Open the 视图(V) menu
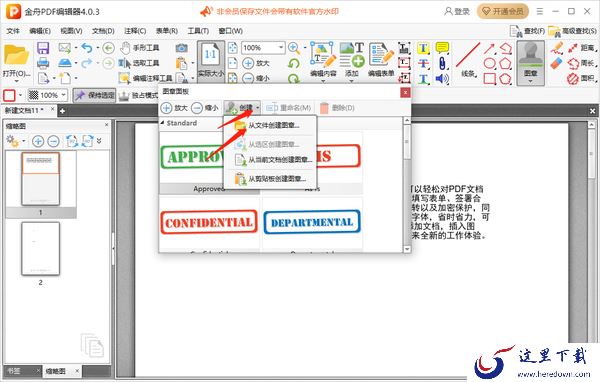Screen dimensions: 600x382 coord(71,31)
